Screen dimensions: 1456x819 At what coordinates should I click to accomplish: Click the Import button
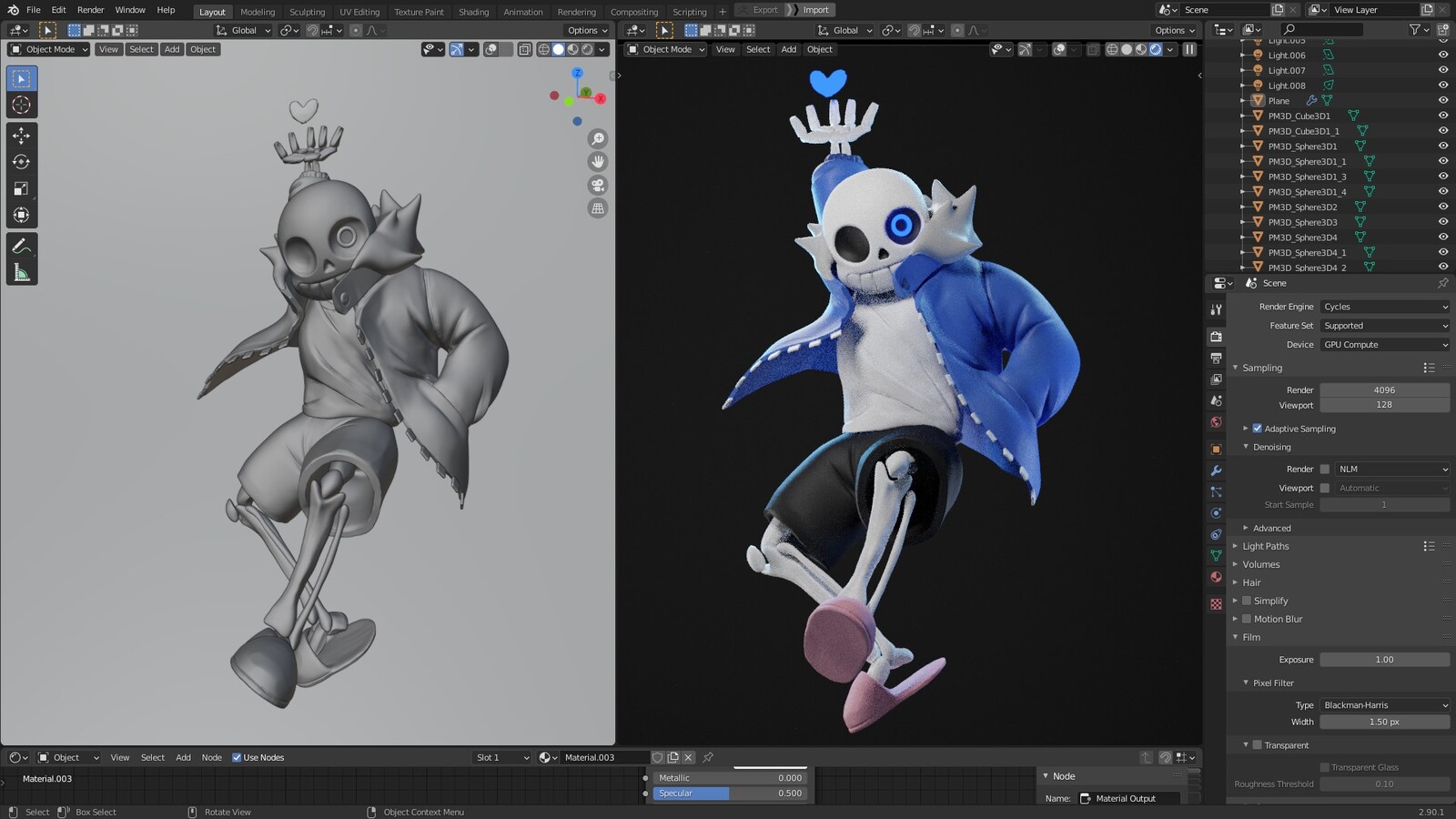(815, 10)
